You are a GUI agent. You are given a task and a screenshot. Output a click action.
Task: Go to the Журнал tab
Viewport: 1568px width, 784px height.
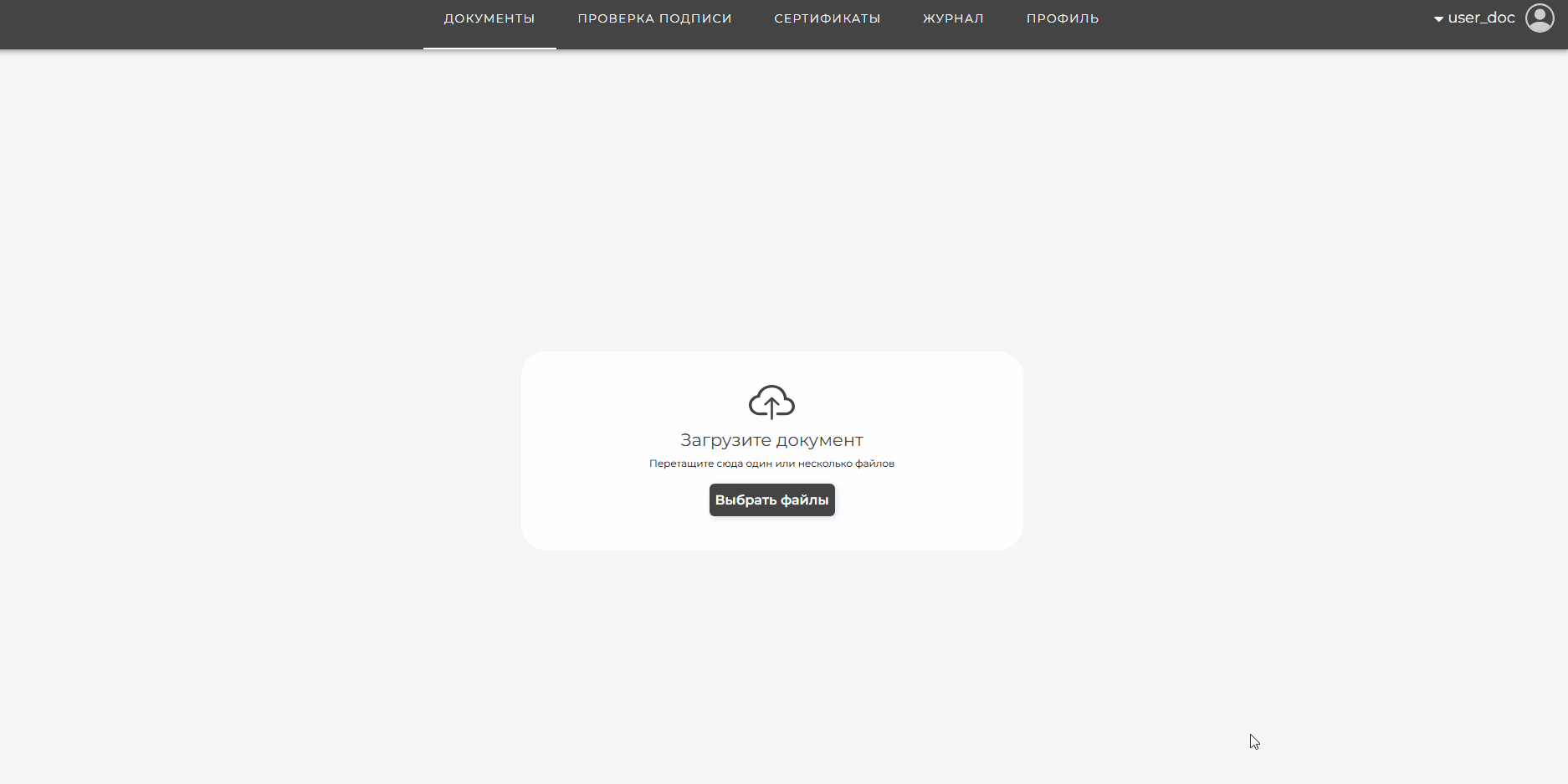point(953,18)
